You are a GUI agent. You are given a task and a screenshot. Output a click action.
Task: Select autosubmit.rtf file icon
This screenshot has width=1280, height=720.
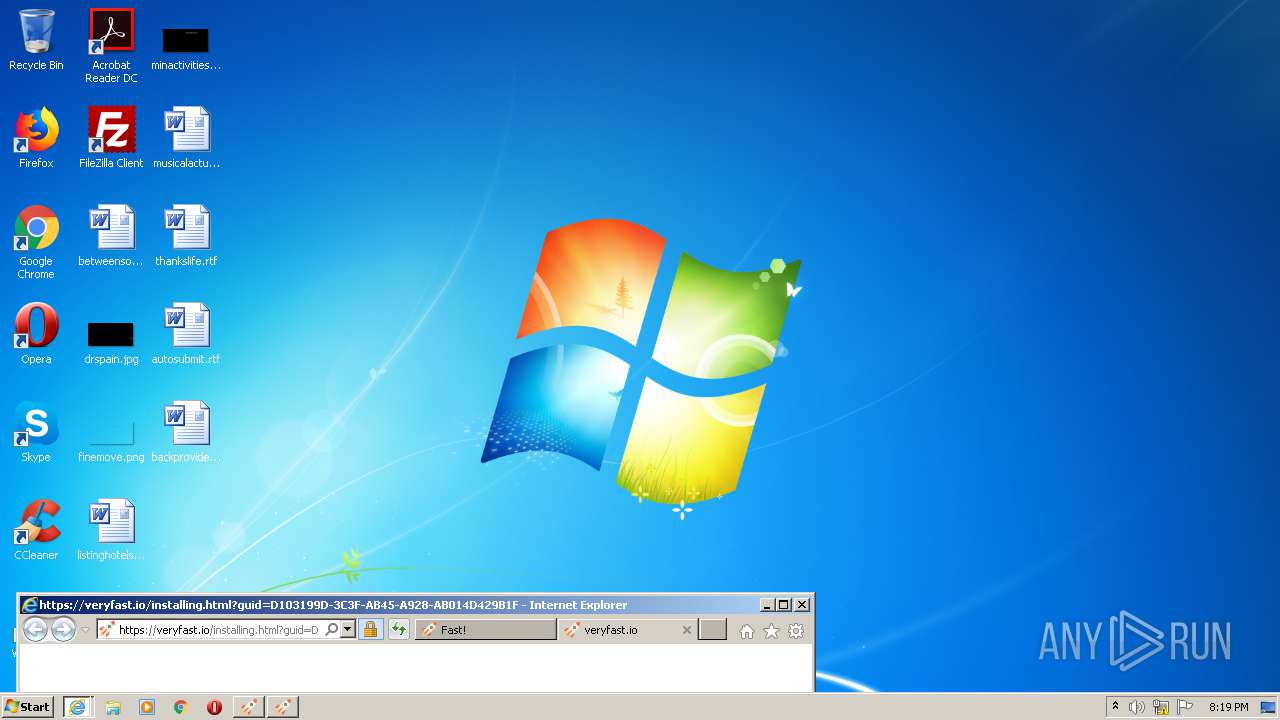(x=186, y=334)
